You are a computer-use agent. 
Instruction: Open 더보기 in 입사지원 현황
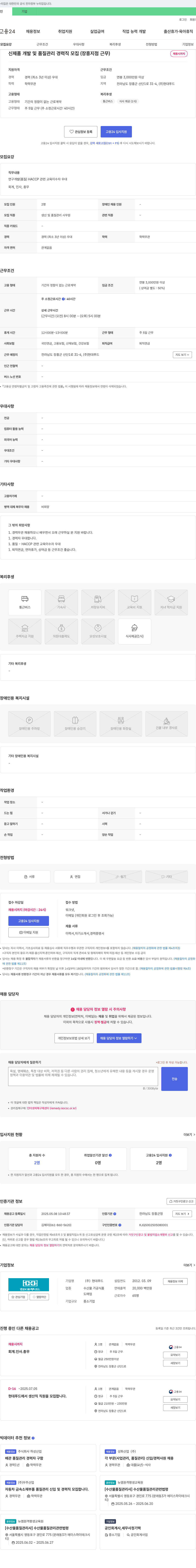189,1135
